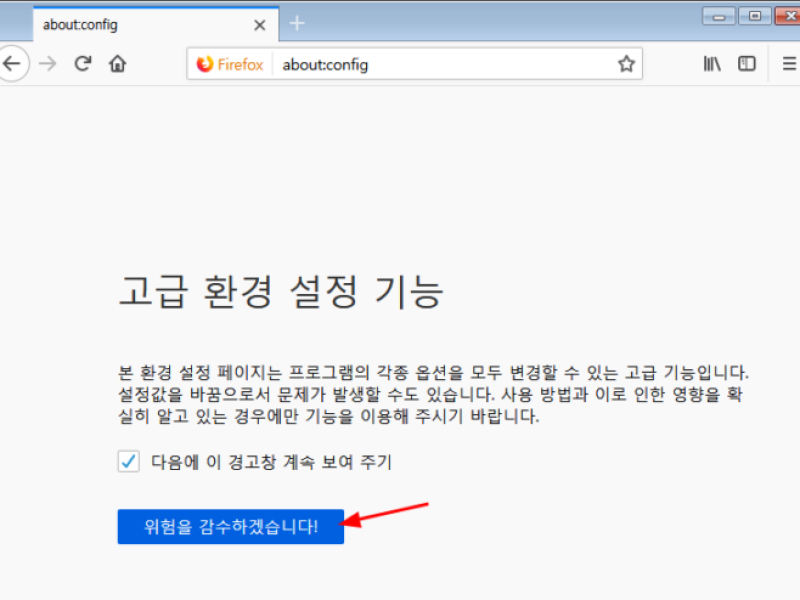Minimize the Firefox window
Viewport: 800px width, 600px height.
(x=718, y=17)
